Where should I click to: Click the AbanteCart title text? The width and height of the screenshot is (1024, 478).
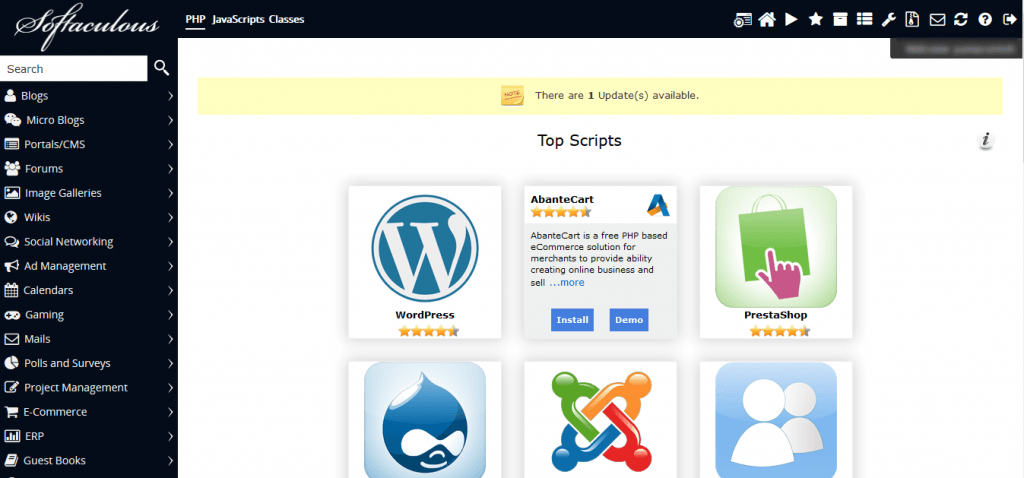coord(562,199)
